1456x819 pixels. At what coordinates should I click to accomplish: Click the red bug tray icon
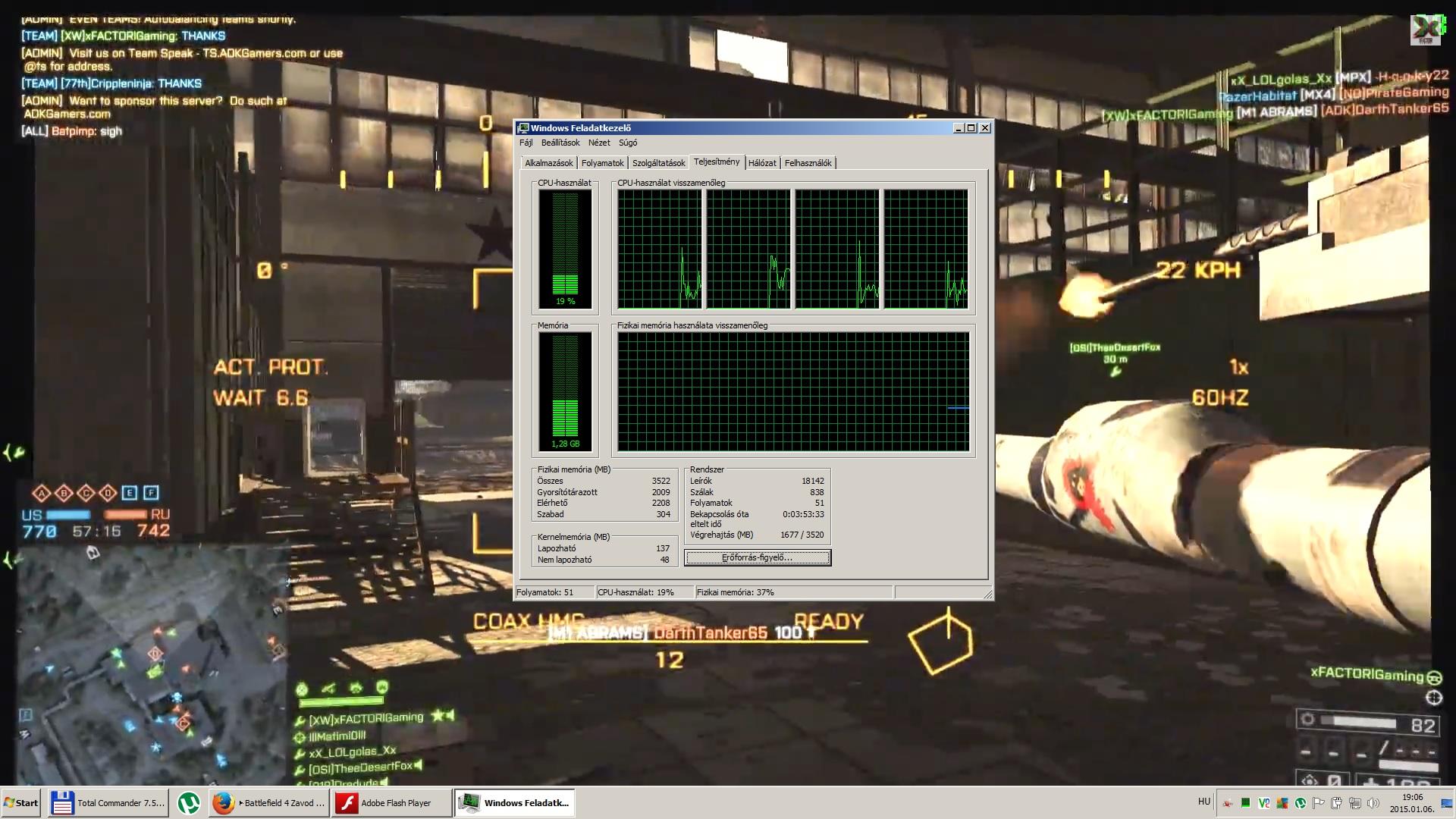[1228, 803]
